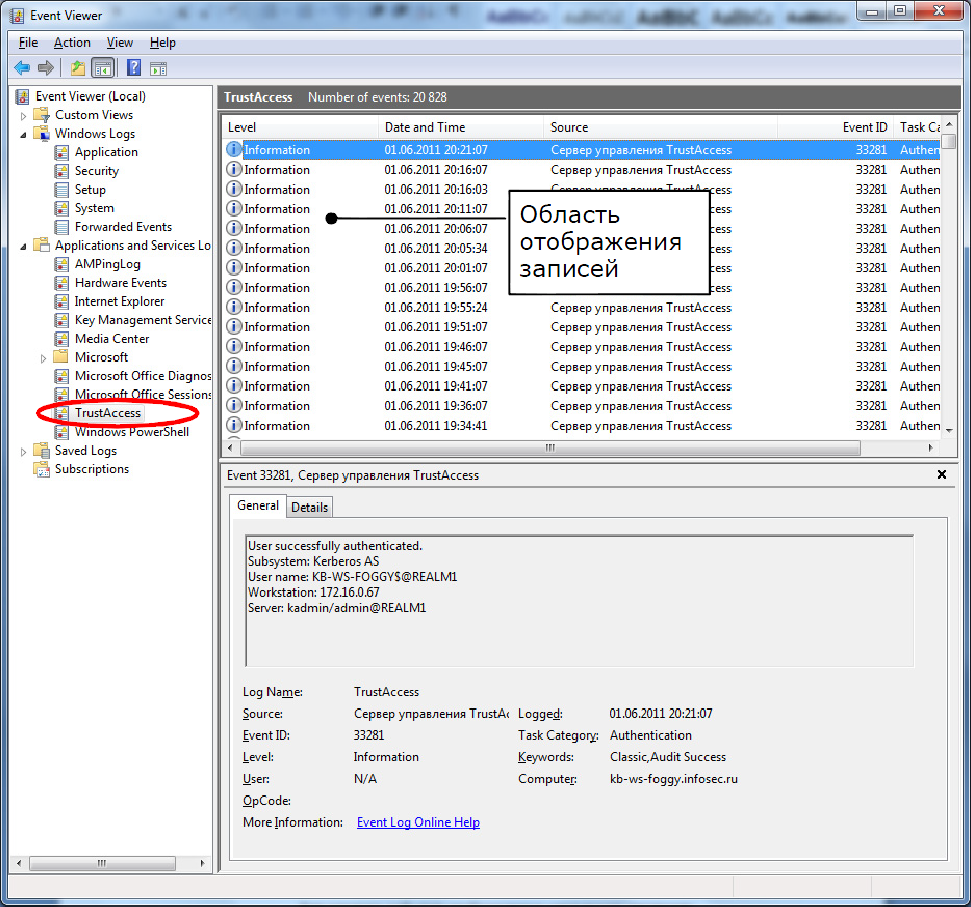Sort events by Source column header
The image size is (971, 907).
(661, 127)
